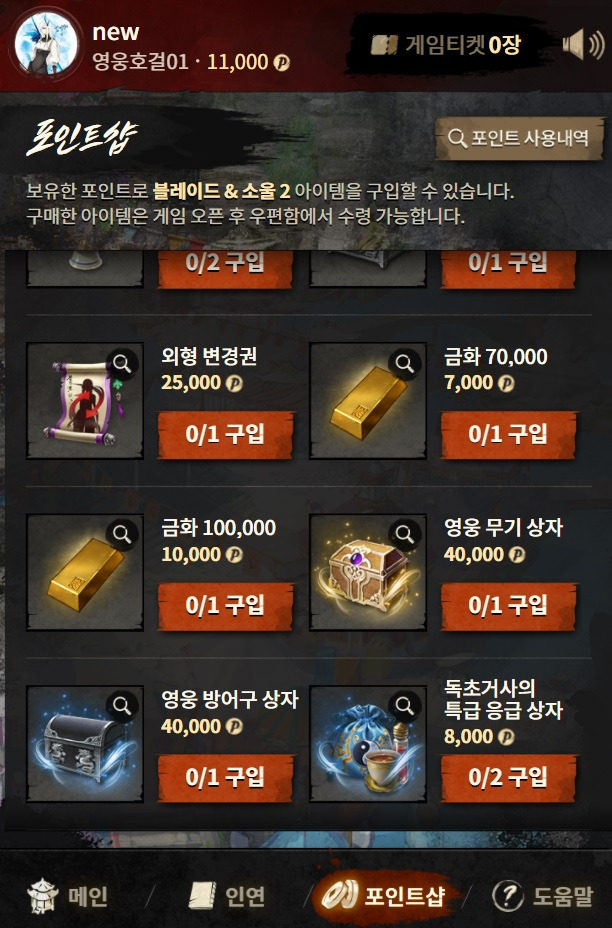
Task: Open the 도움말 help tab
Action: (x=543, y=896)
